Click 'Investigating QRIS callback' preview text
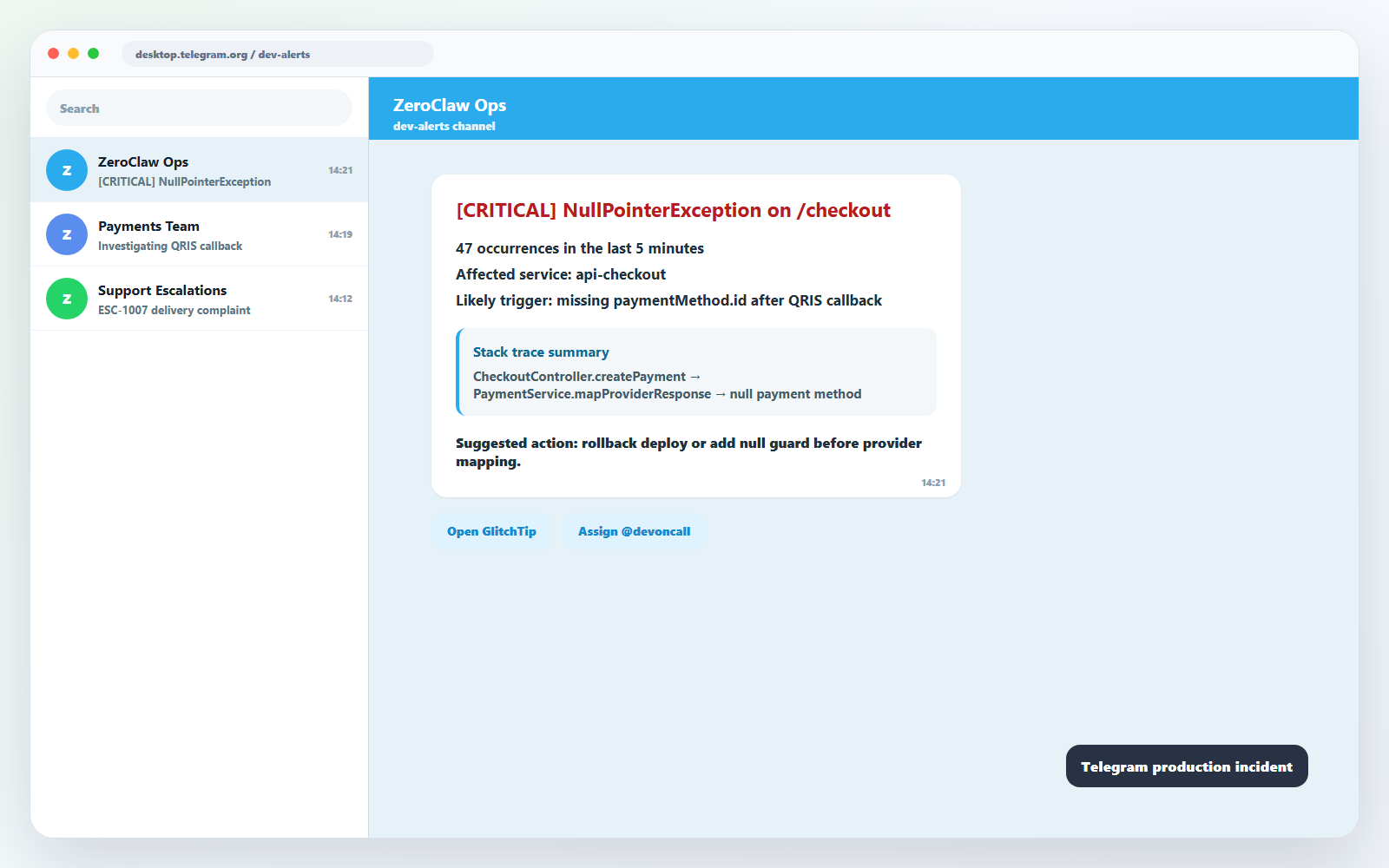The image size is (1389, 868). point(170,247)
